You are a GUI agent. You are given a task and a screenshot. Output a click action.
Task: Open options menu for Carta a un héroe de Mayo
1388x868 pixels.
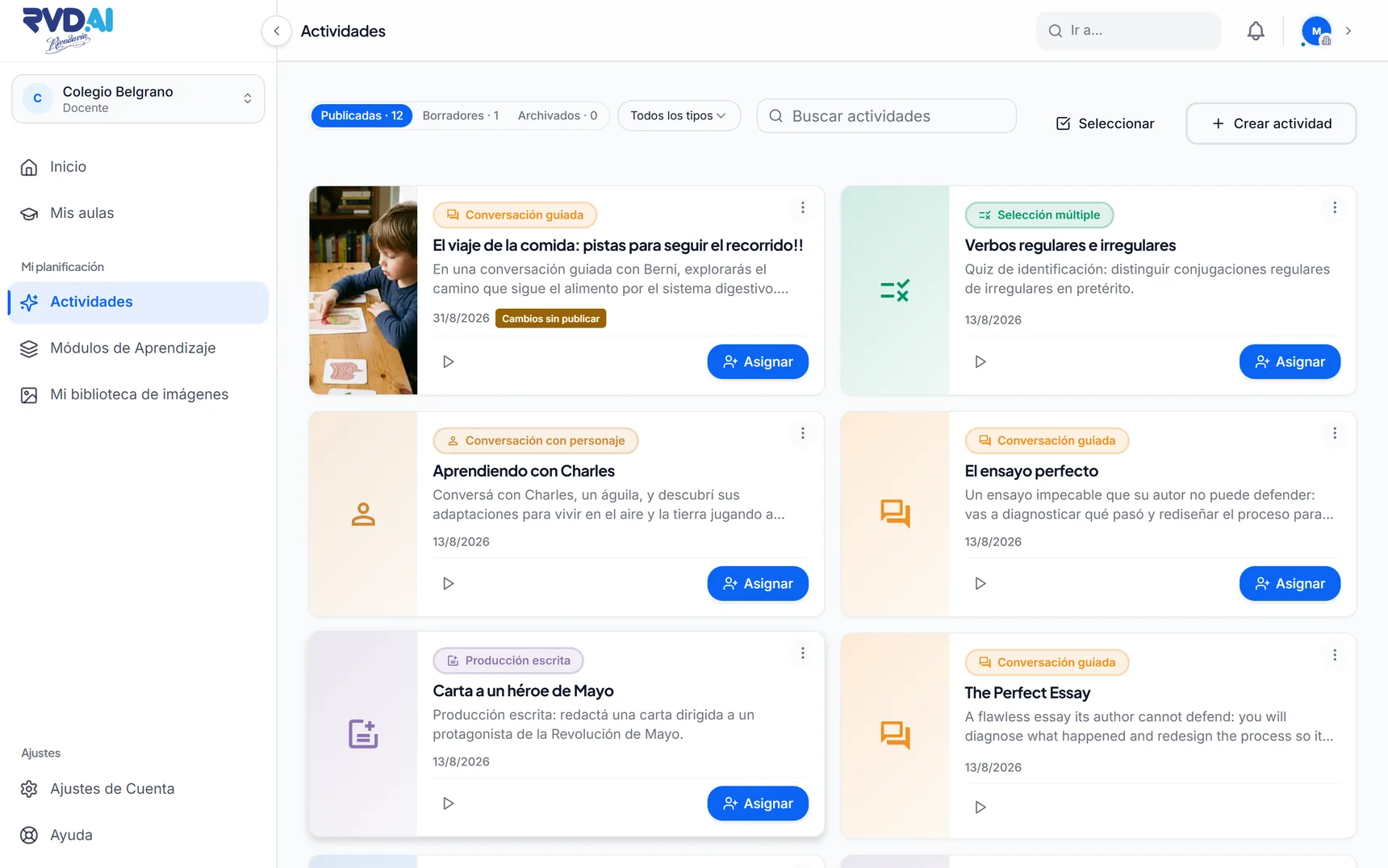tap(802, 653)
